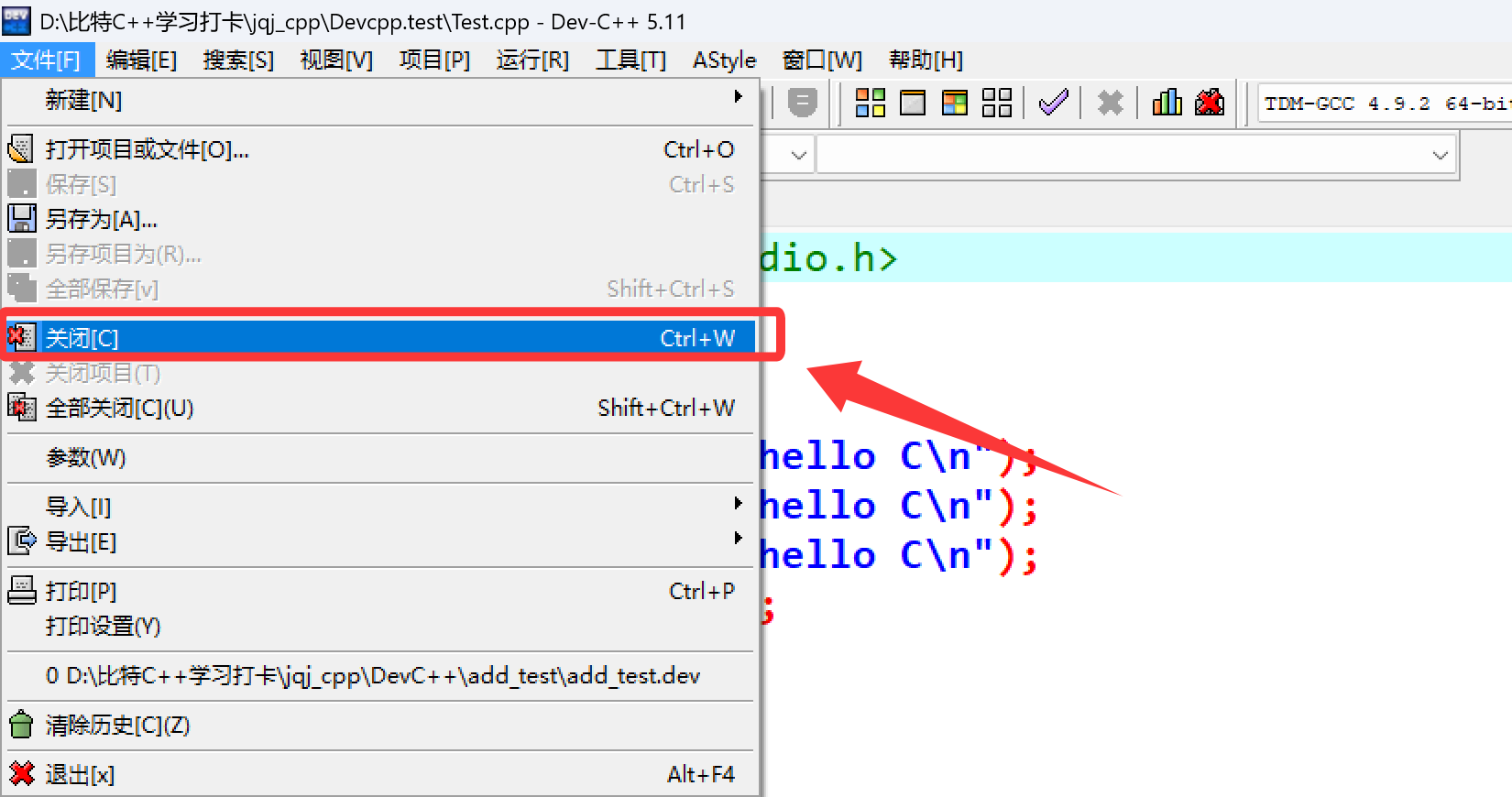Open the wide function list dropdown
Image resolution: width=1512 pixels, height=797 pixels.
[x=1135, y=156]
